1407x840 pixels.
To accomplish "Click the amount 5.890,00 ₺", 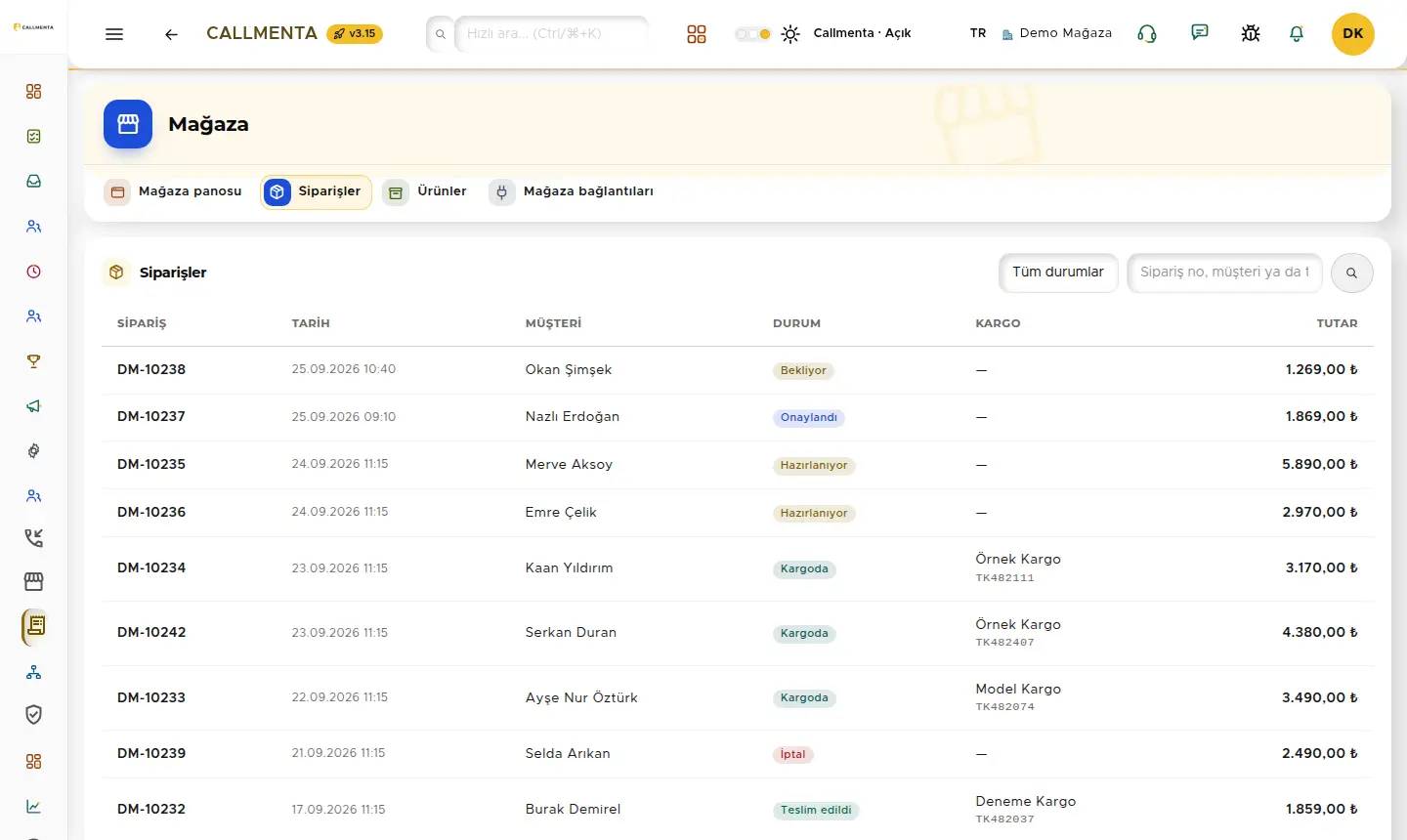I will [1320, 465].
